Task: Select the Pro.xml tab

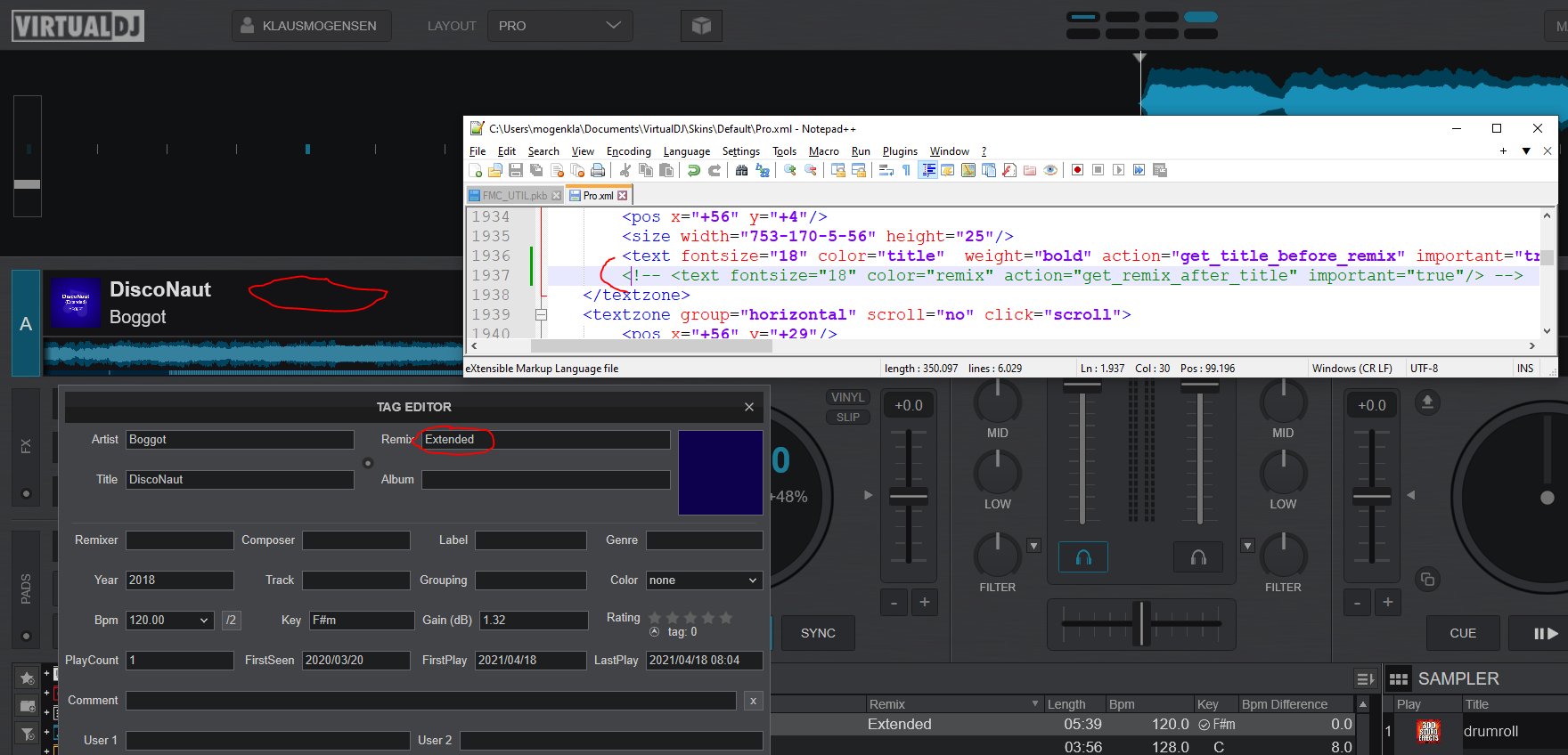Action: 598,196
